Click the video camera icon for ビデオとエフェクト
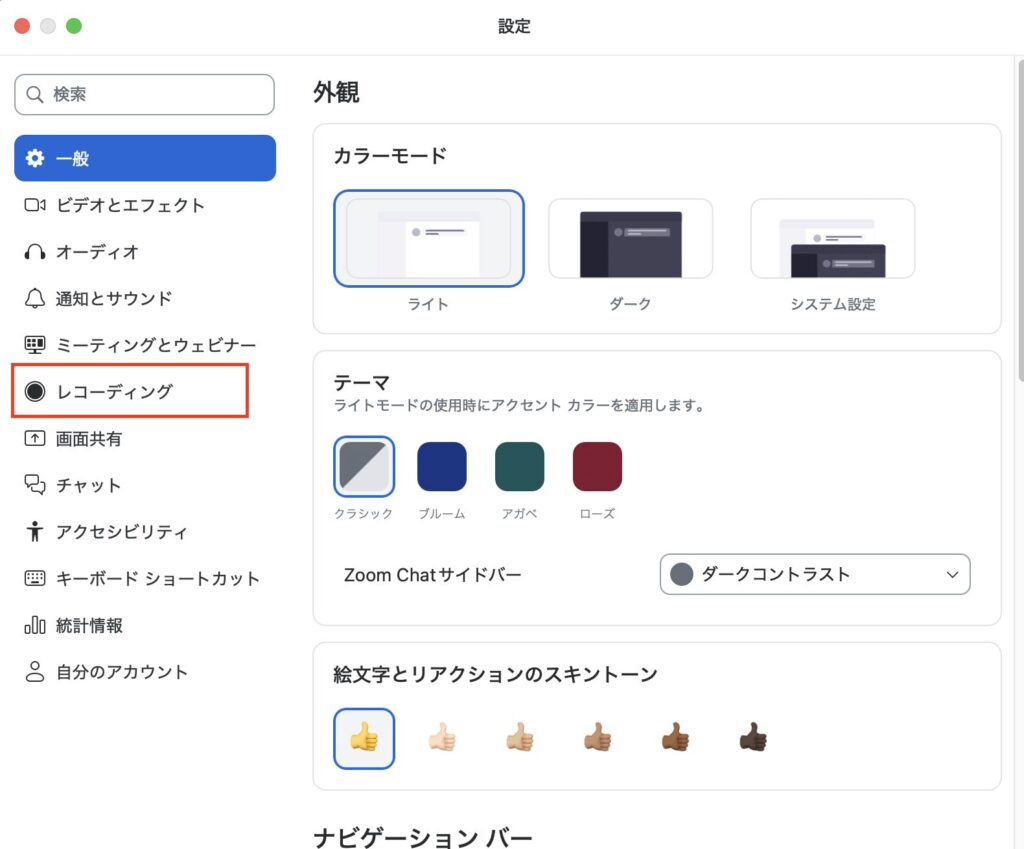1024x849 pixels. click(x=35, y=205)
